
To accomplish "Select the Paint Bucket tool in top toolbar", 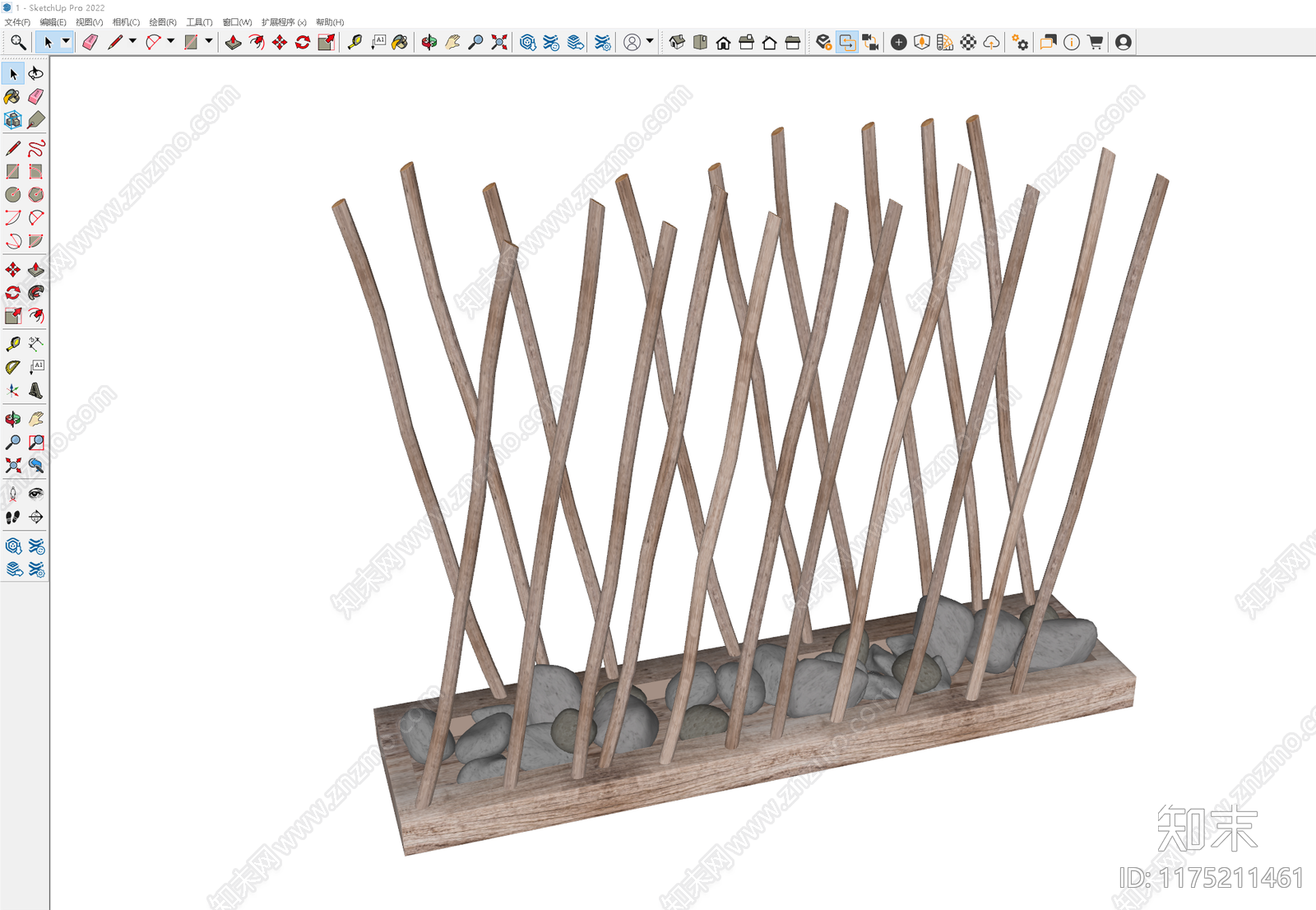I will click(x=400, y=42).
